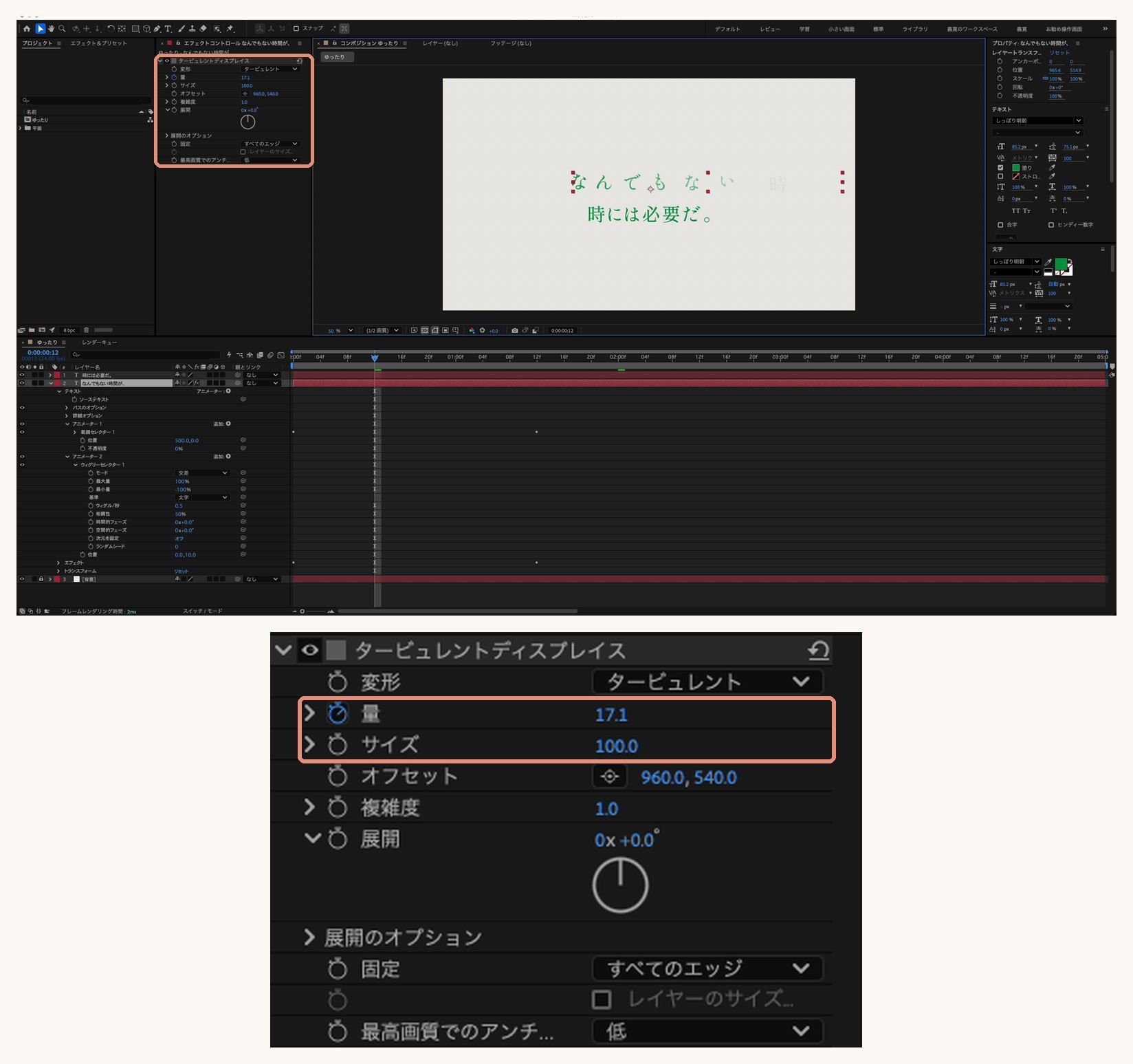Image resolution: width=1133 pixels, height=1064 pixels.
Task: Click リセット in the Properties panel
Action: click(1059, 53)
